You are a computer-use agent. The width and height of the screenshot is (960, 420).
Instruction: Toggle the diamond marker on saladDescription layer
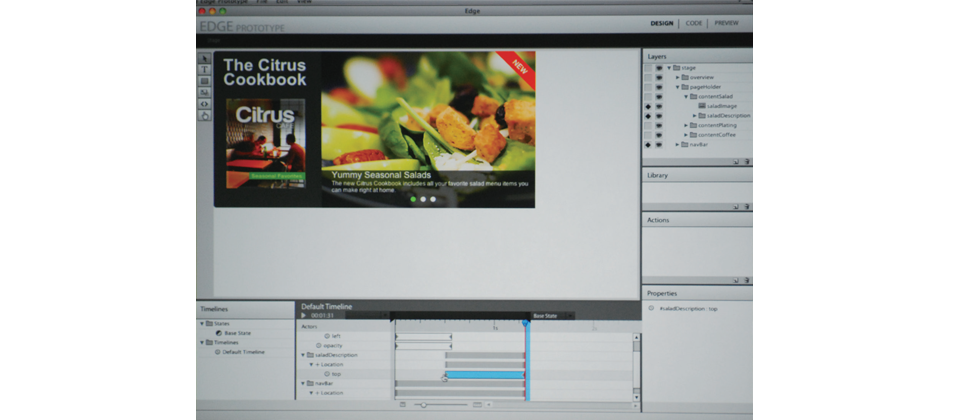tap(648, 116)
